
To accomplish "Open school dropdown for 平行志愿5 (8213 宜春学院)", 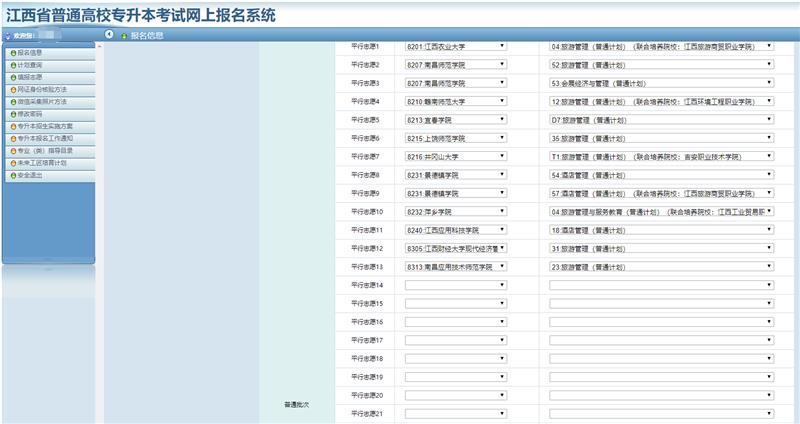I will coord(456,120).
